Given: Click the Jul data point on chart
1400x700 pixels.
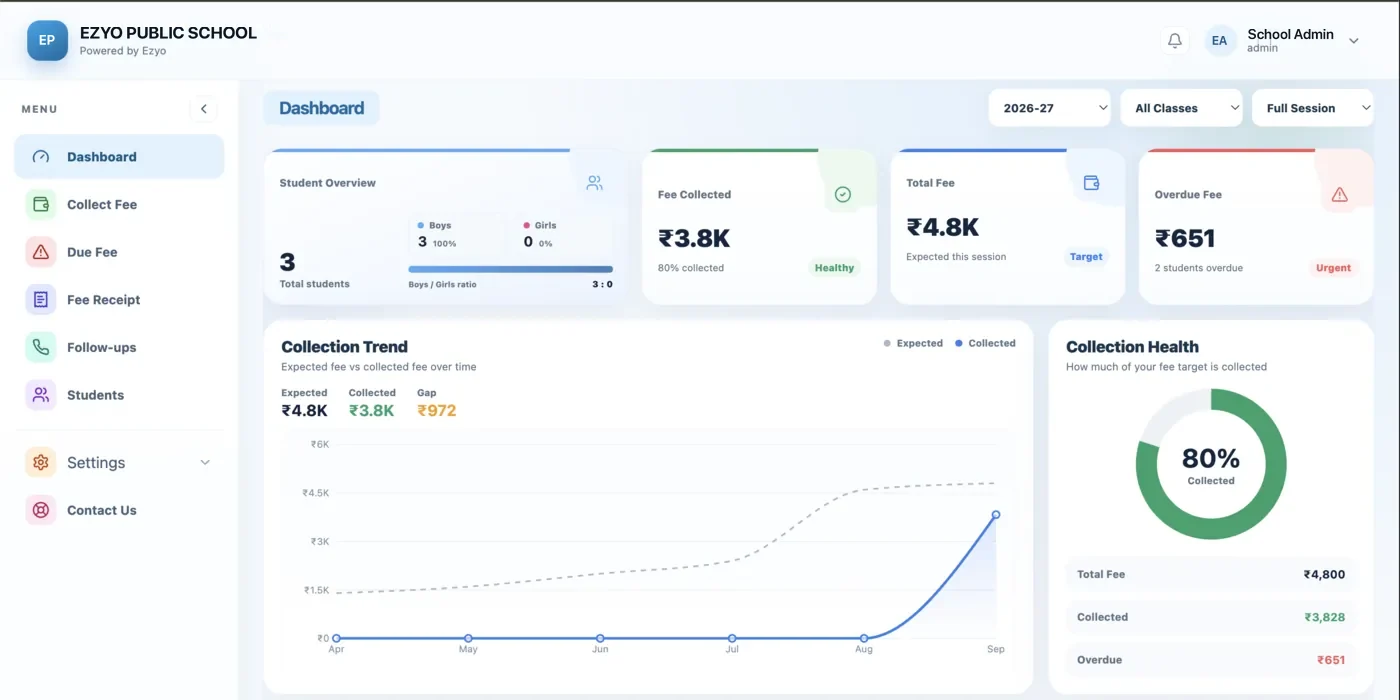Looking at the screenshot, I should 732,638.
